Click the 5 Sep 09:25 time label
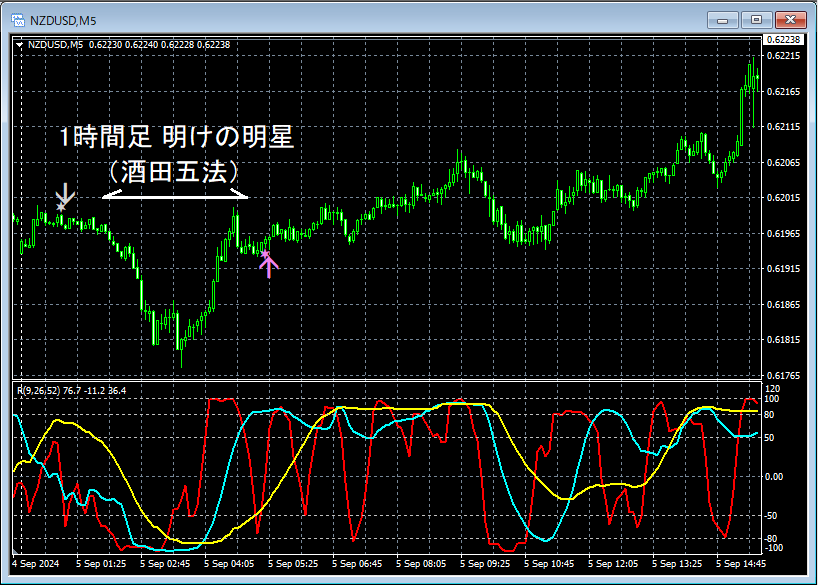Image resolution: width=819 pixels, height=585 pixels. [x=485, y=564]
